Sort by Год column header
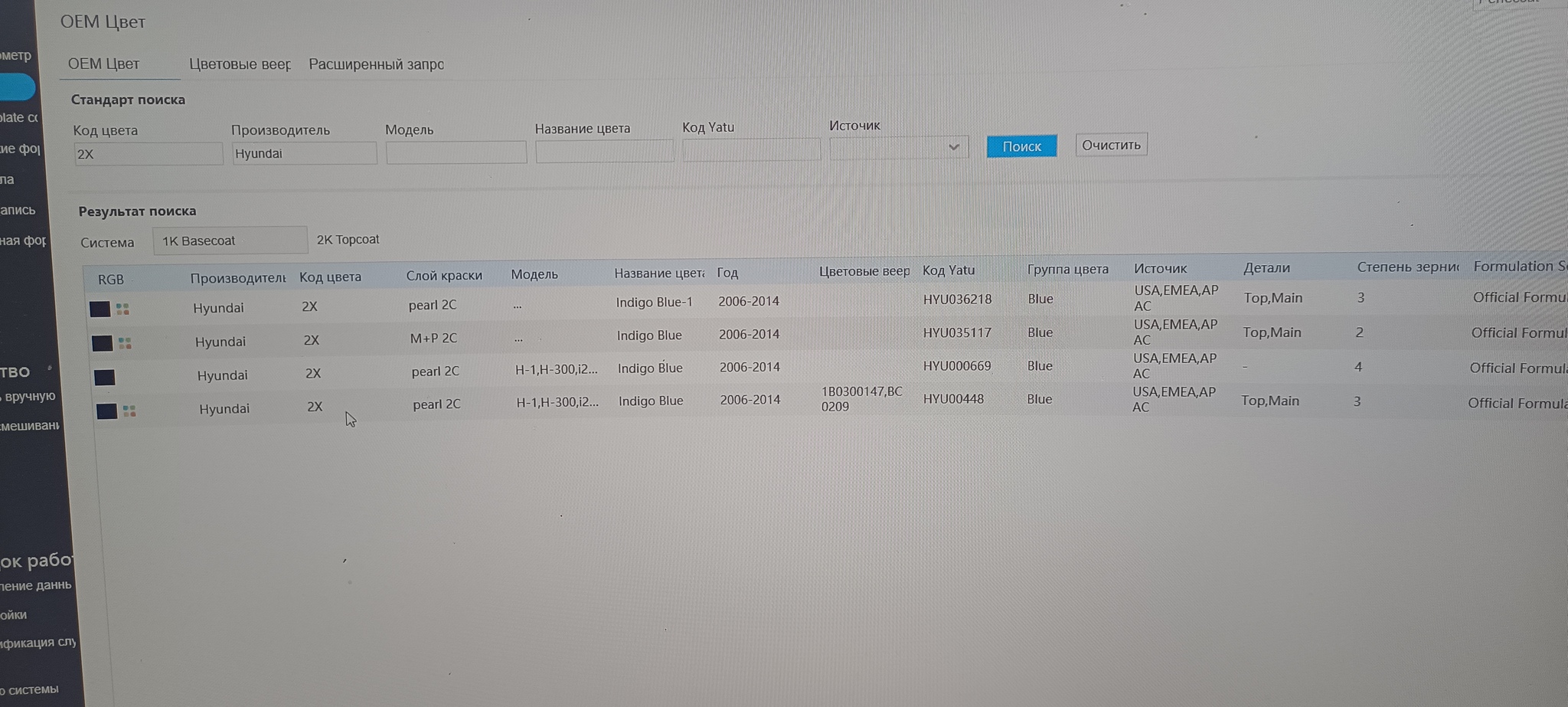 point(727,273)
